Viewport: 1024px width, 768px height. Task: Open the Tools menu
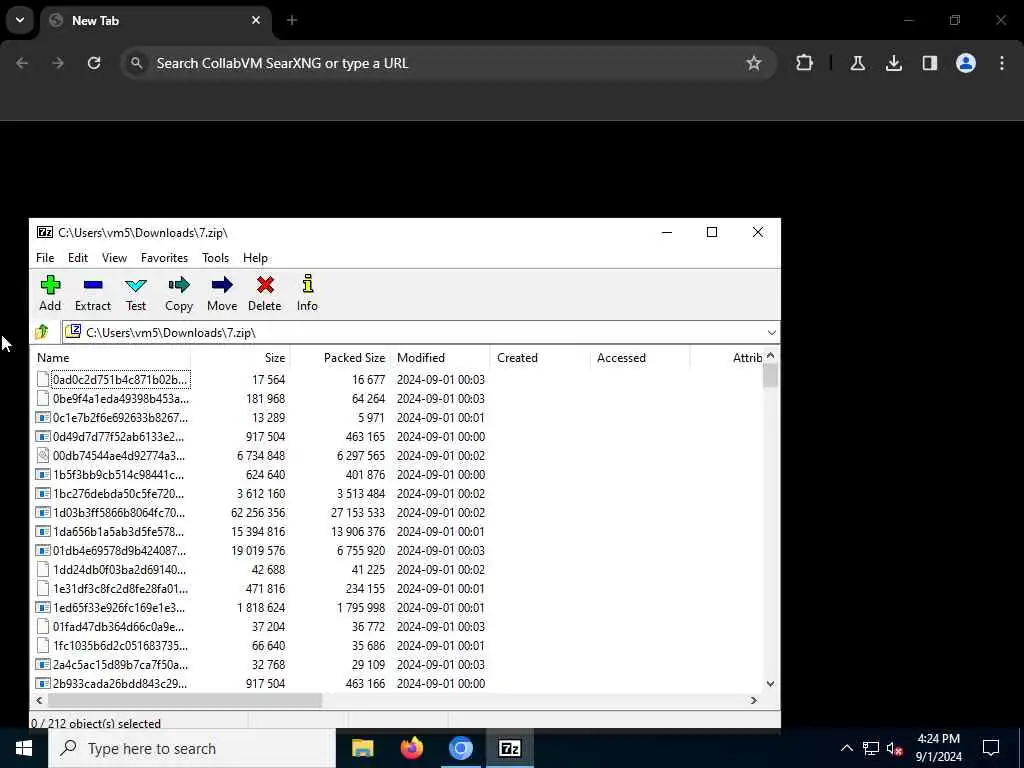pyautogui.click(x=216, y=258)
